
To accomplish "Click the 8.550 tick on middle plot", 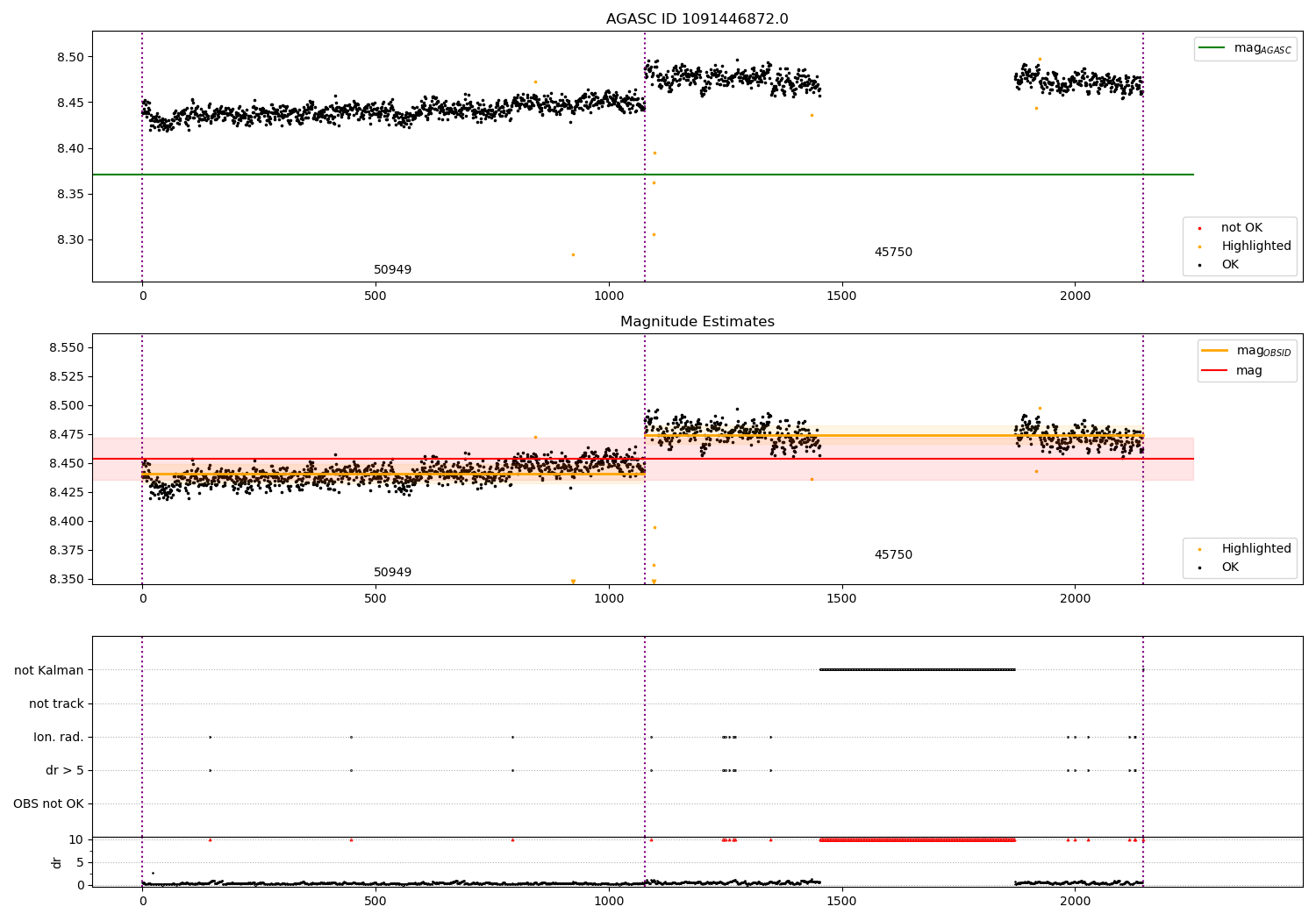I will click(66, 347).
